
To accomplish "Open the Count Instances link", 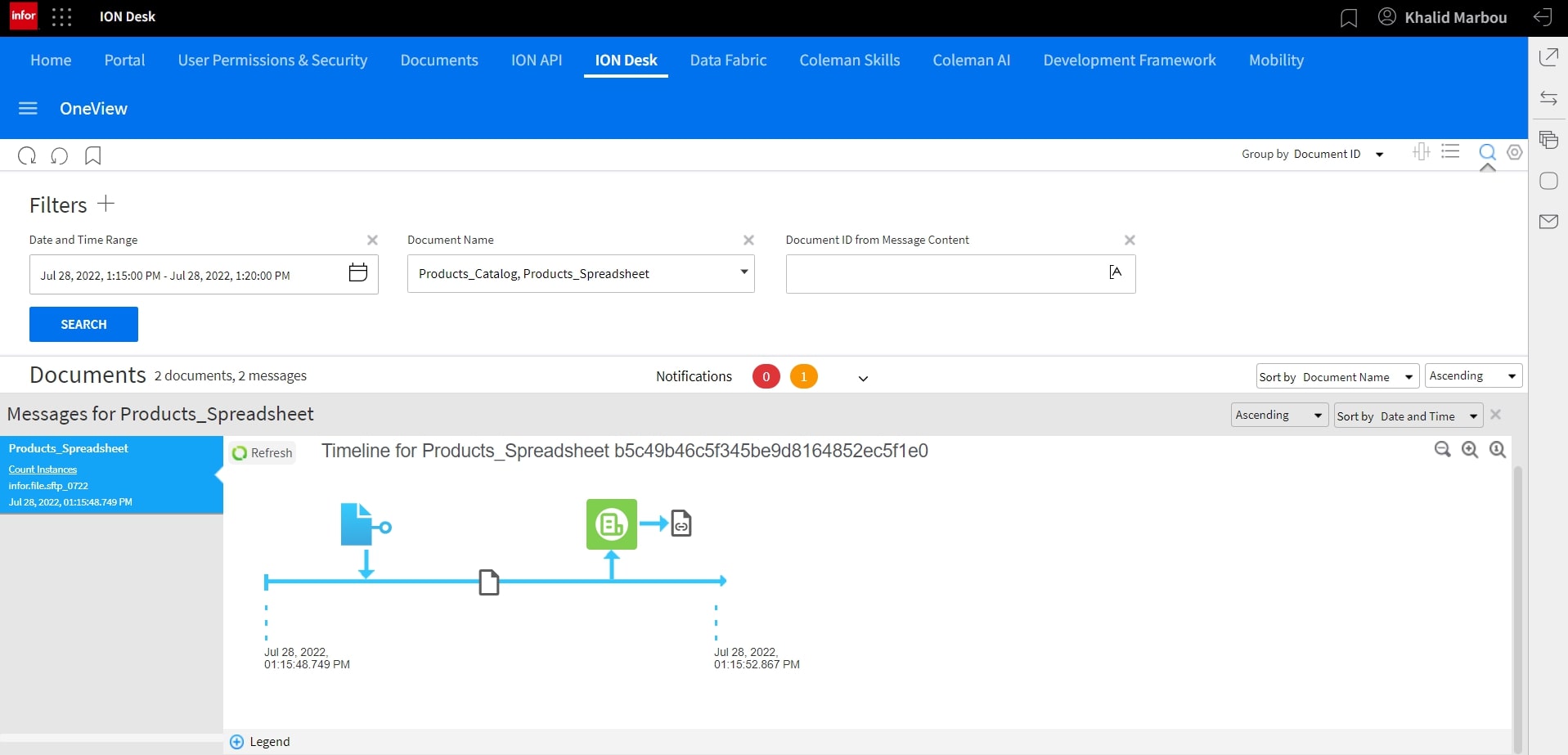I will tap(43, 470).
